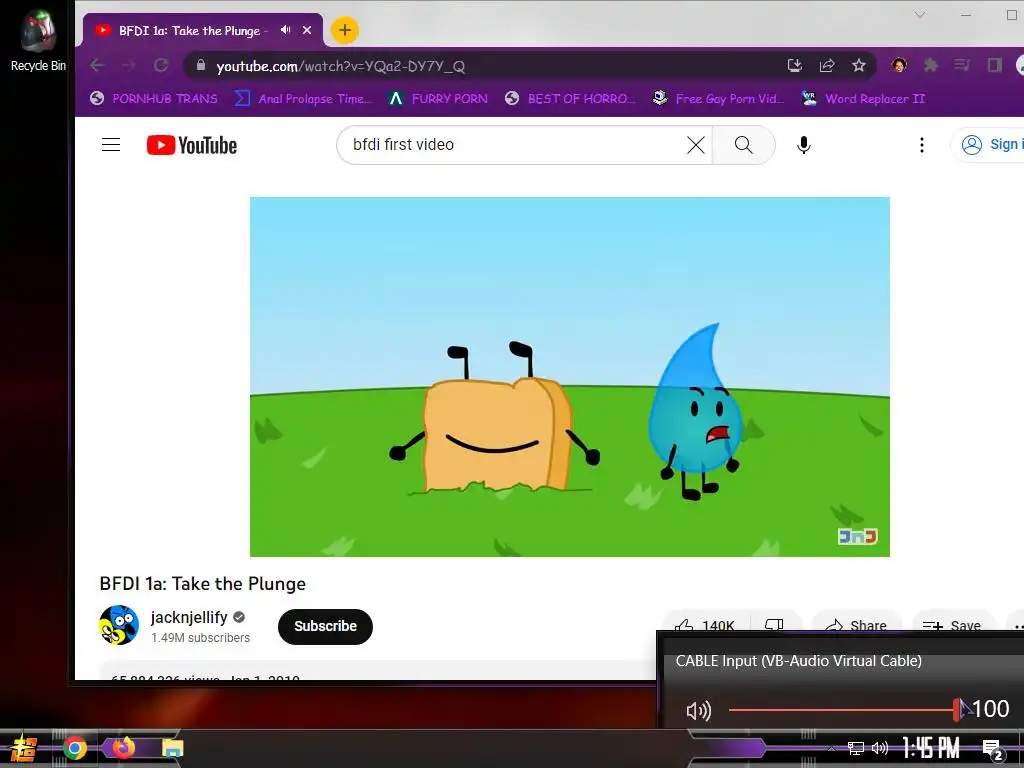This screenshot has width=1024, height=768.
Task: Open Firefox from the taskbar
Action: [123, 747]
